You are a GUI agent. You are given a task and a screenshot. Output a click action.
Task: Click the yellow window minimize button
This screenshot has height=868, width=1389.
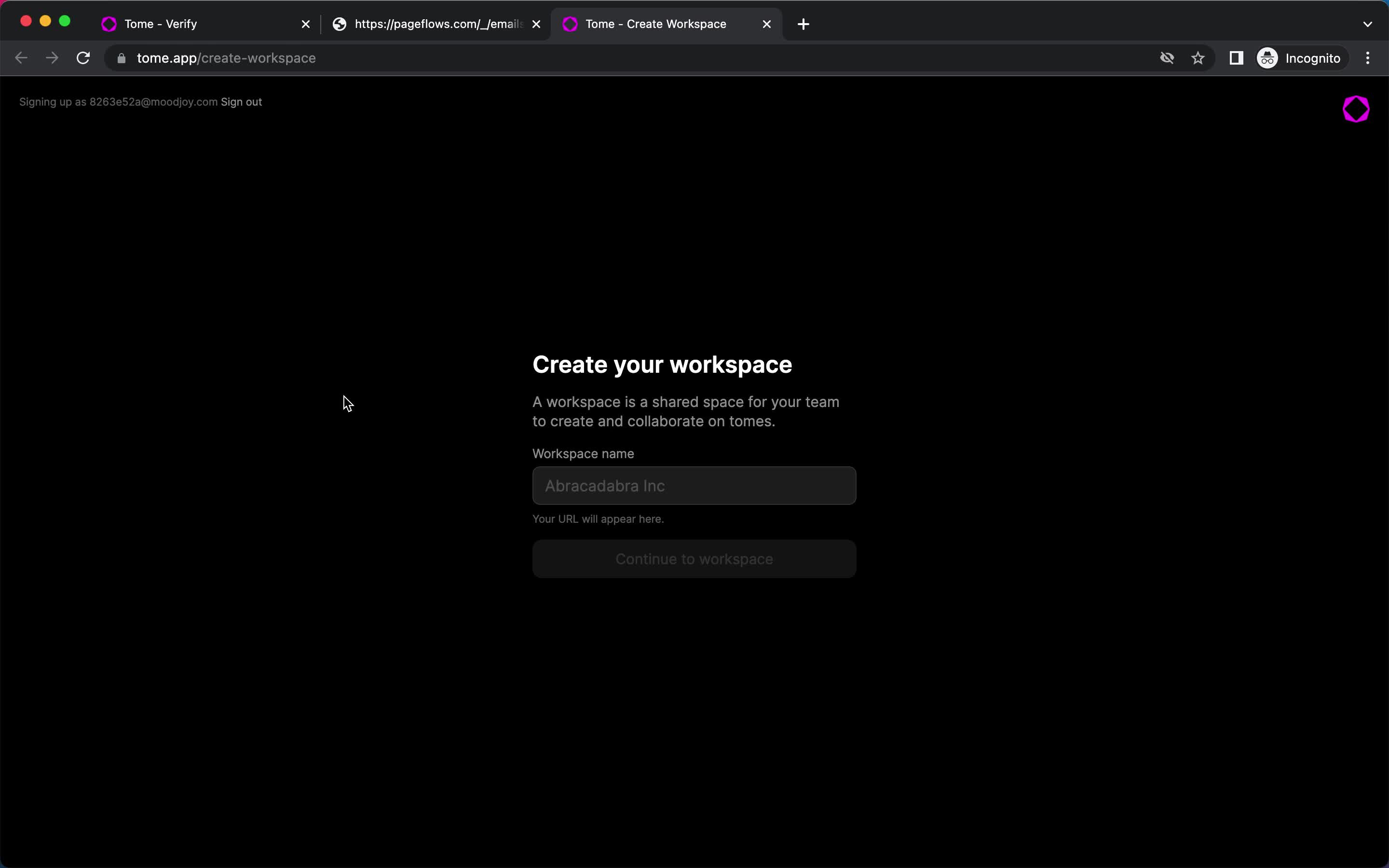click(x=45, y=21)
